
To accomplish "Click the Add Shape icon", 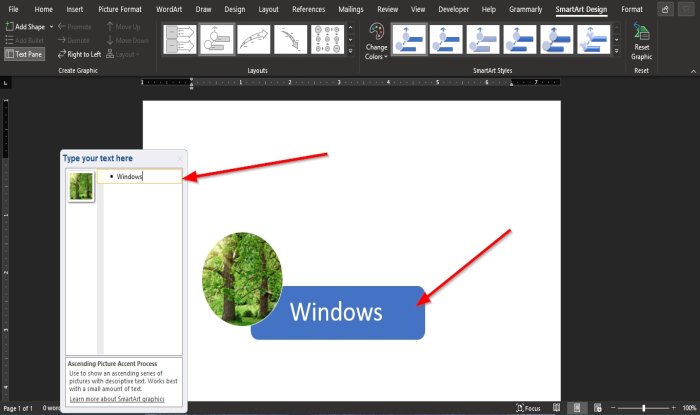I will click(x=9, y=27).
